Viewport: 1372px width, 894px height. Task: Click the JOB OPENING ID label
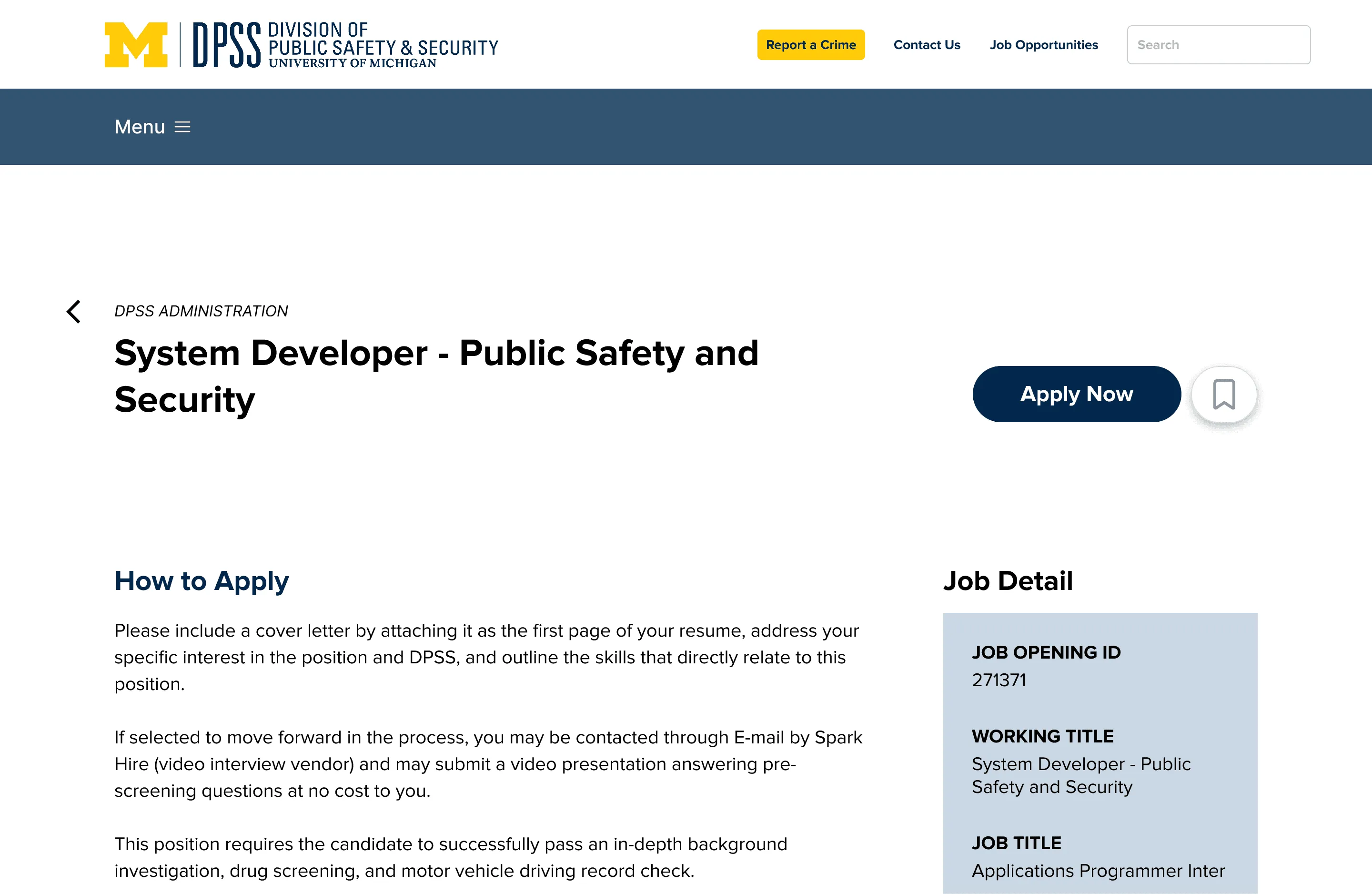tap(1046, 652)
